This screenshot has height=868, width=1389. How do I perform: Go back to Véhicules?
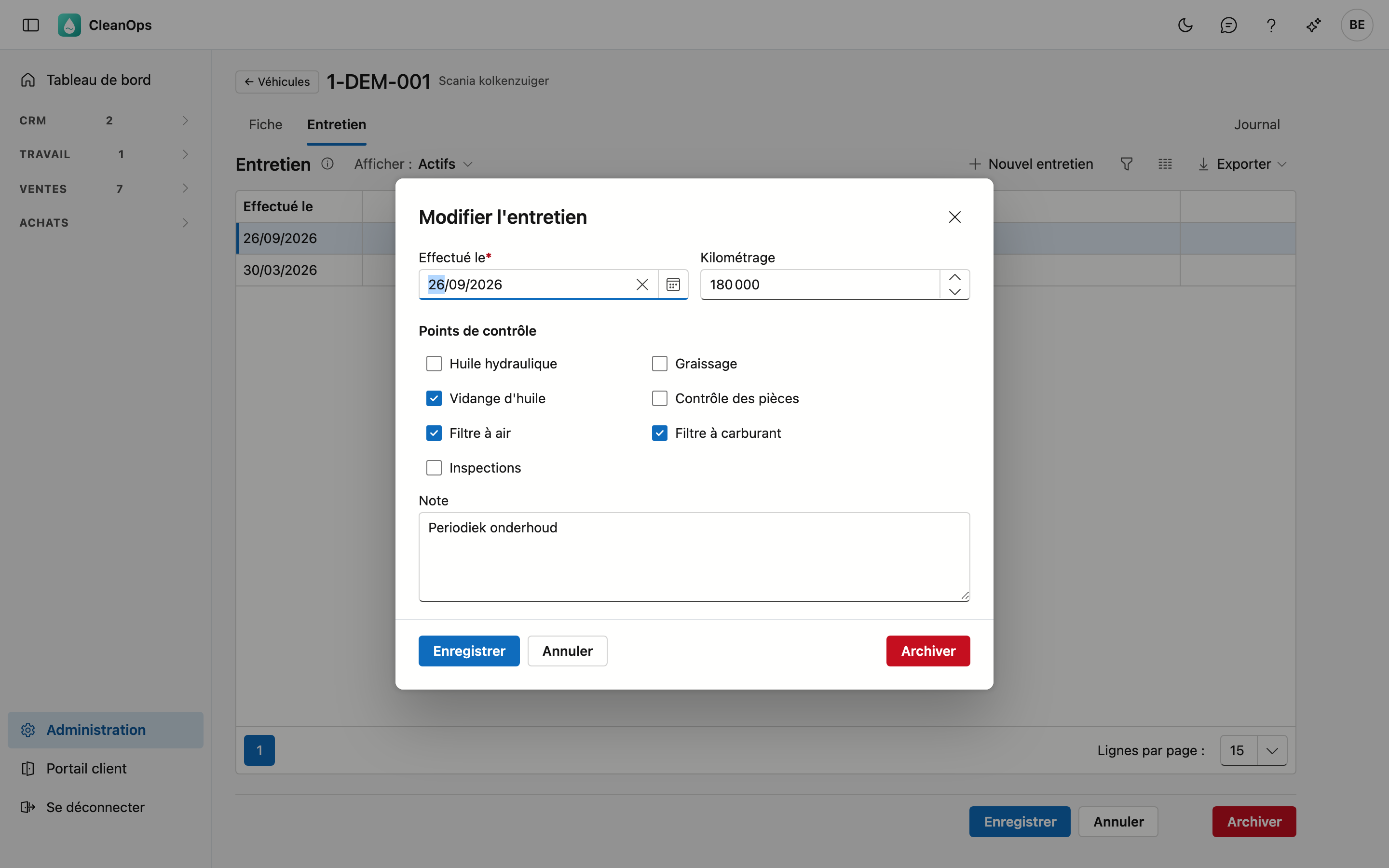pyautogui.click(x=277, y=81)
